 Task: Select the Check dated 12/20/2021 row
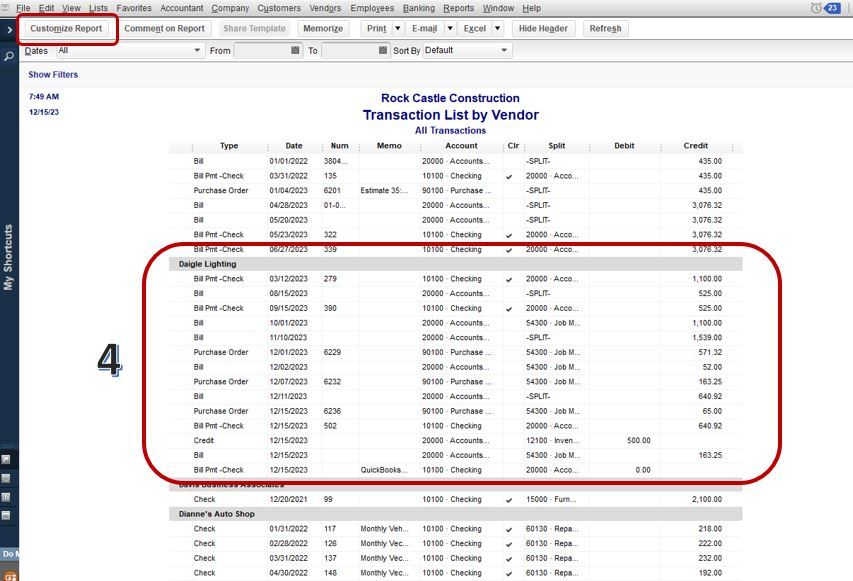click(455, 499)
